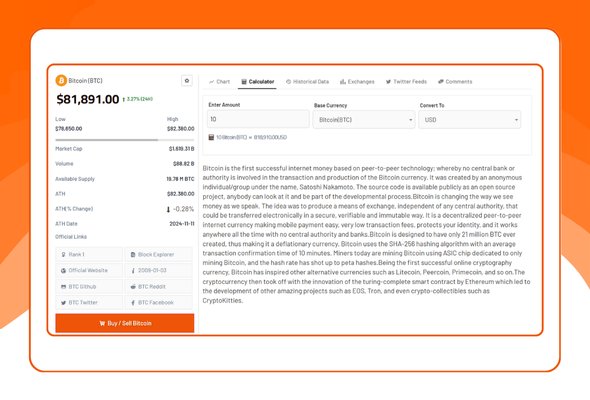The image size is (590, 400).
Task: Select the Calculator tab
Action: 257,82
